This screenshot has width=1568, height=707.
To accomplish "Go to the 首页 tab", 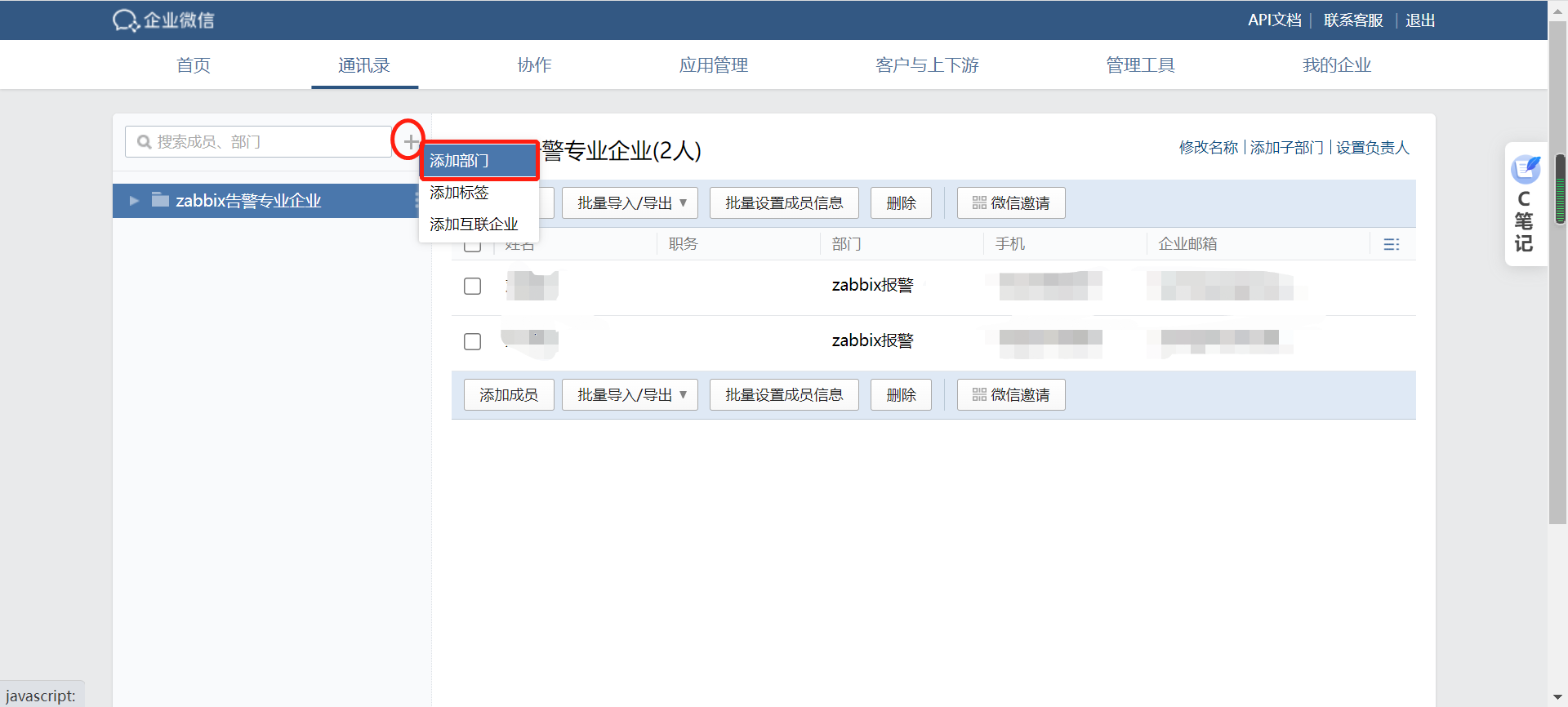I will 194,65.
